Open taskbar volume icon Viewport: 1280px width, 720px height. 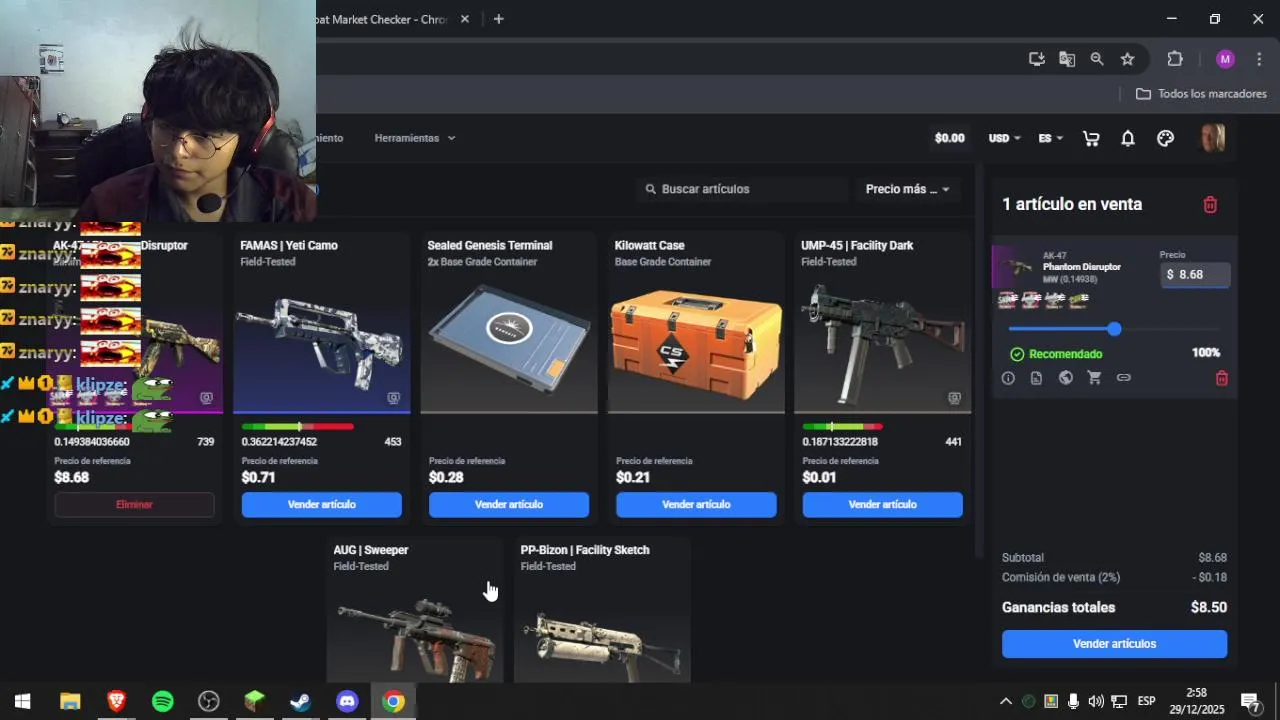1096,701
